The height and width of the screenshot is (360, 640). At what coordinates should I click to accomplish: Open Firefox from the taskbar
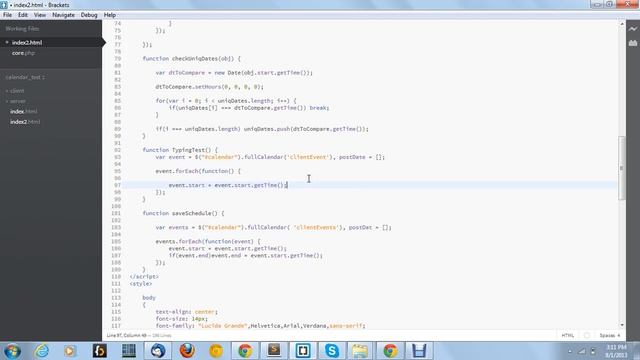(x=187, y=351)
